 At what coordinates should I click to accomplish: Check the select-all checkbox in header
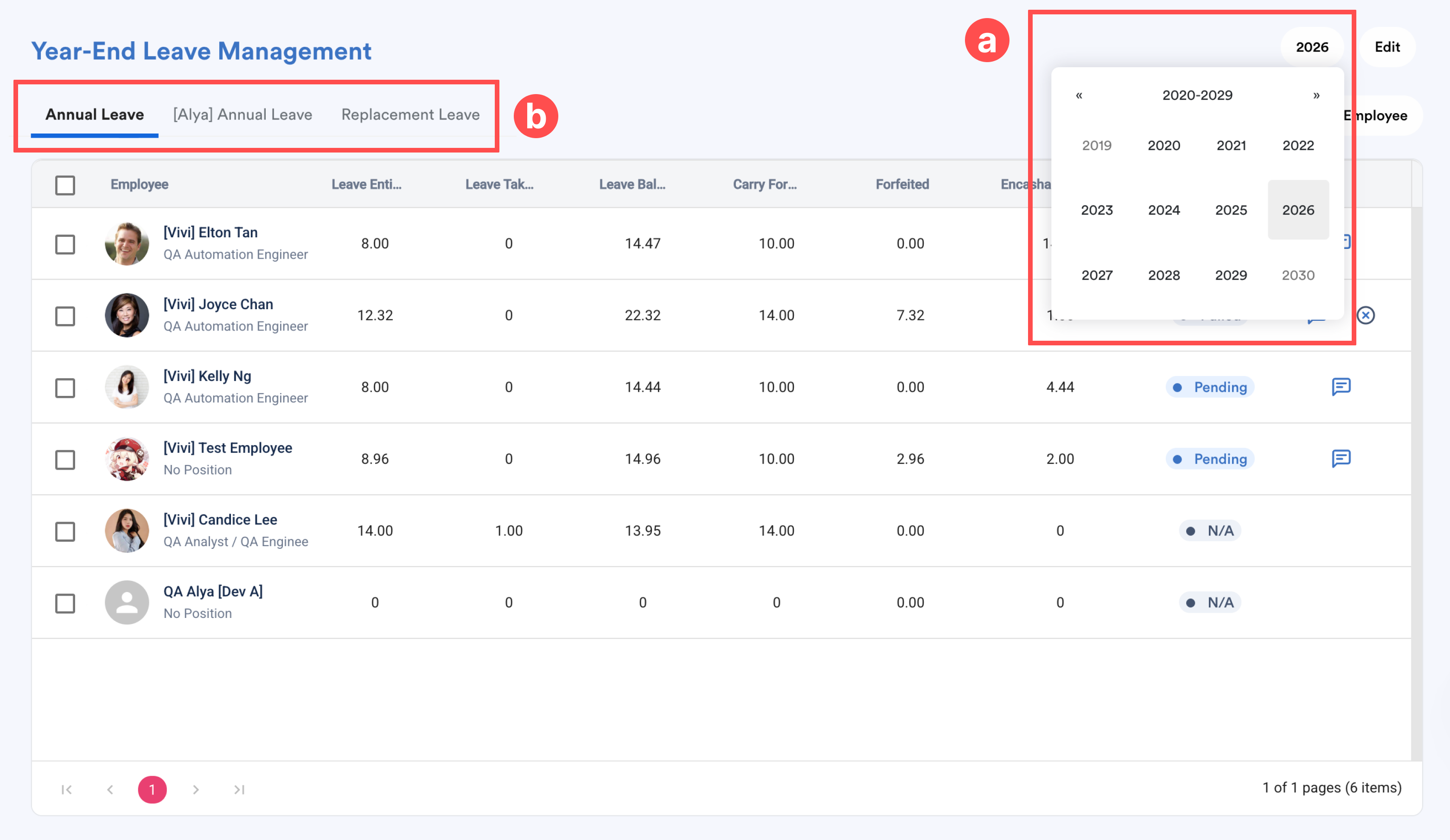pos(65,185)
